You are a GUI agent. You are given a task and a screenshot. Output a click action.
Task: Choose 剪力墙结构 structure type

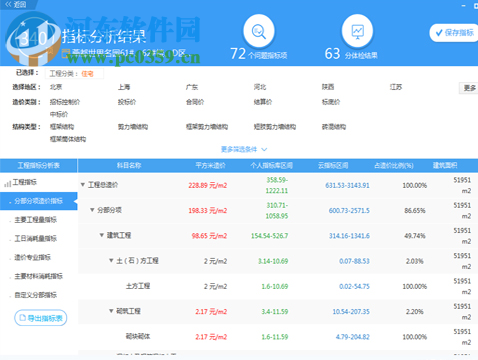tap(133, 127)
